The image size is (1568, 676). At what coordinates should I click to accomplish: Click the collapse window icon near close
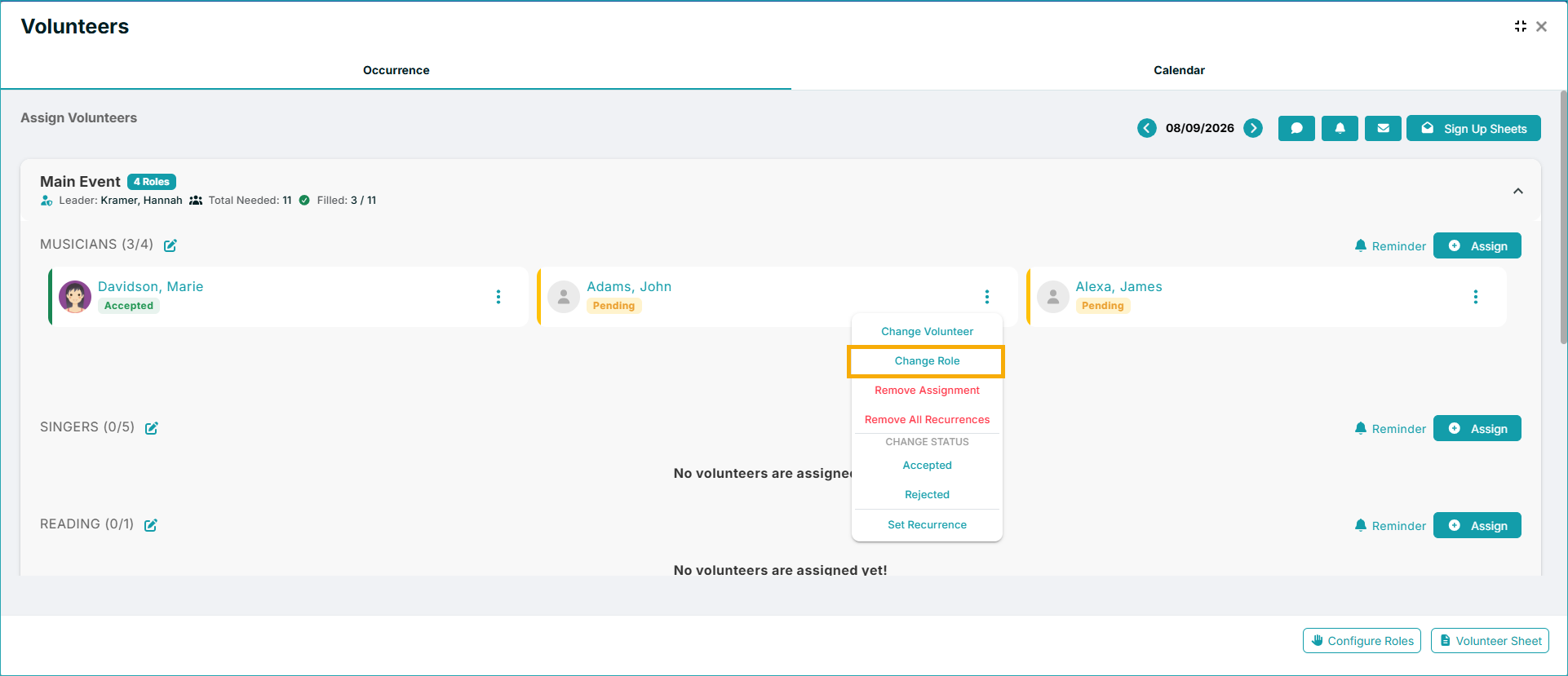[x=1520, y=26]
